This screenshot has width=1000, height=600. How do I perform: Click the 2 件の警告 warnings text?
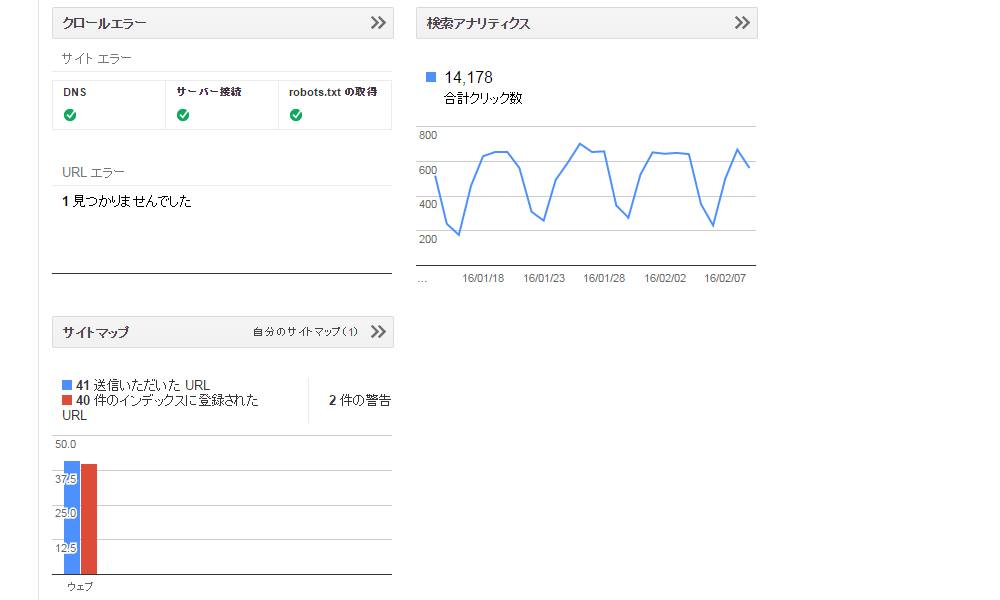tap(359, 400)
